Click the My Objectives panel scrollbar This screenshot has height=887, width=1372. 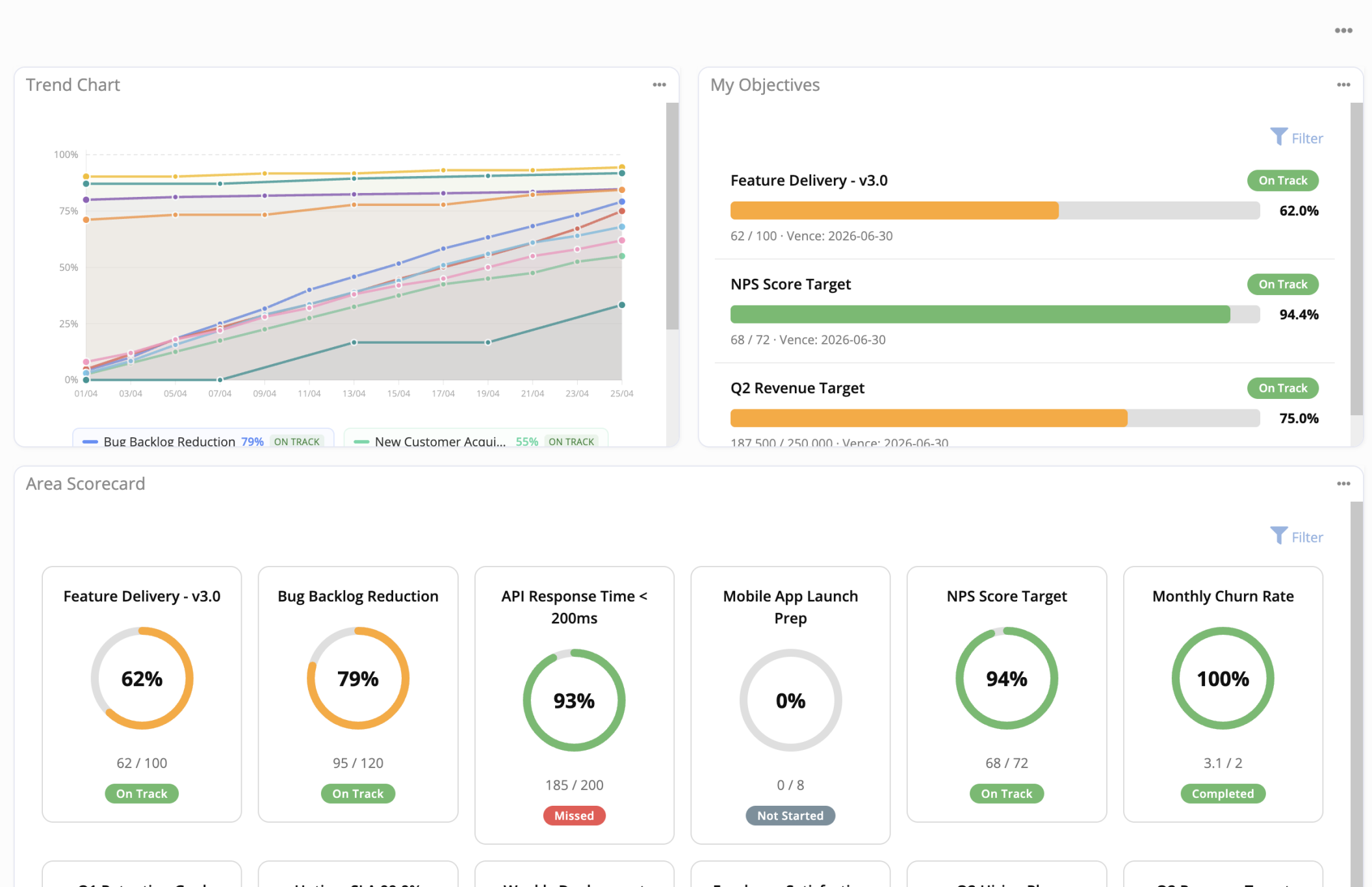point(1356,259)
